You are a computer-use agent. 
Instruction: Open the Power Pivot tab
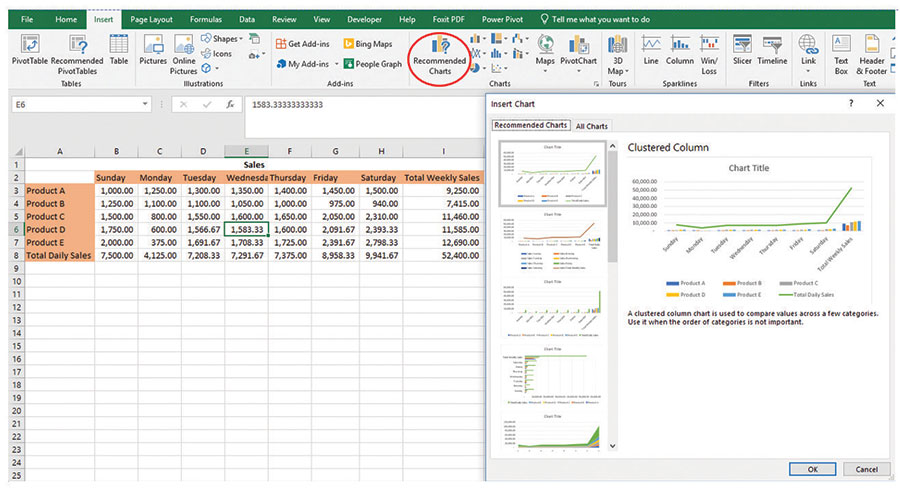502,19
